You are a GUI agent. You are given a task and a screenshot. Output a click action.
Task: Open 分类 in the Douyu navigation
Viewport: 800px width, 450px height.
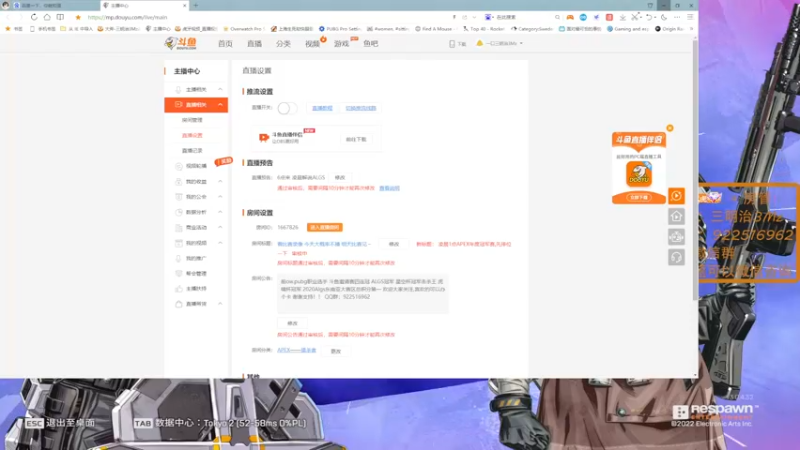tap(283, 44)
